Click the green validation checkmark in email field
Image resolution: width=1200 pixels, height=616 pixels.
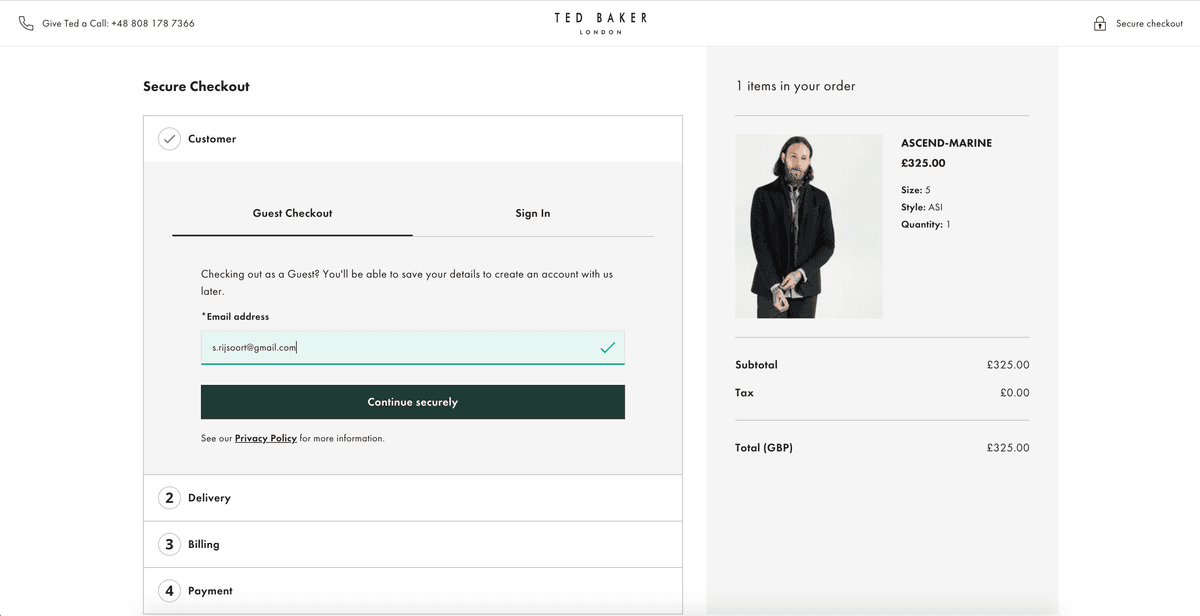(x=607, y=347)
